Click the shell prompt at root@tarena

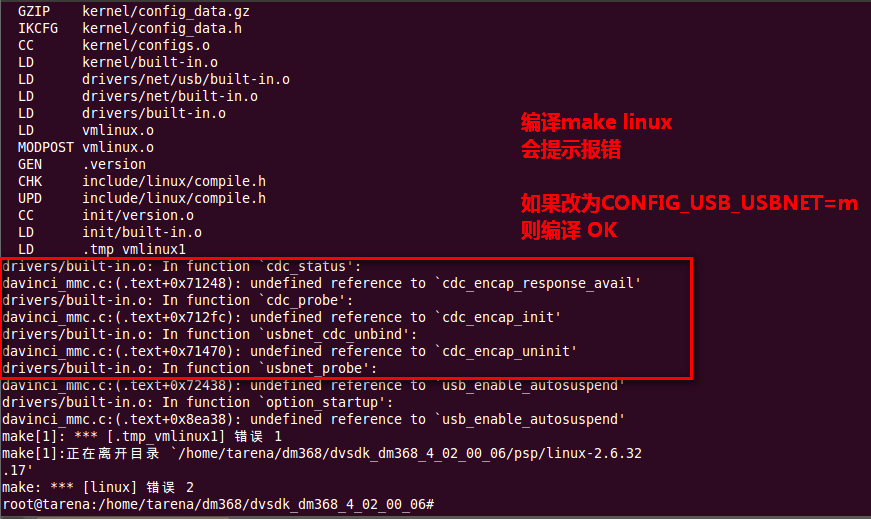pos(218,505)
